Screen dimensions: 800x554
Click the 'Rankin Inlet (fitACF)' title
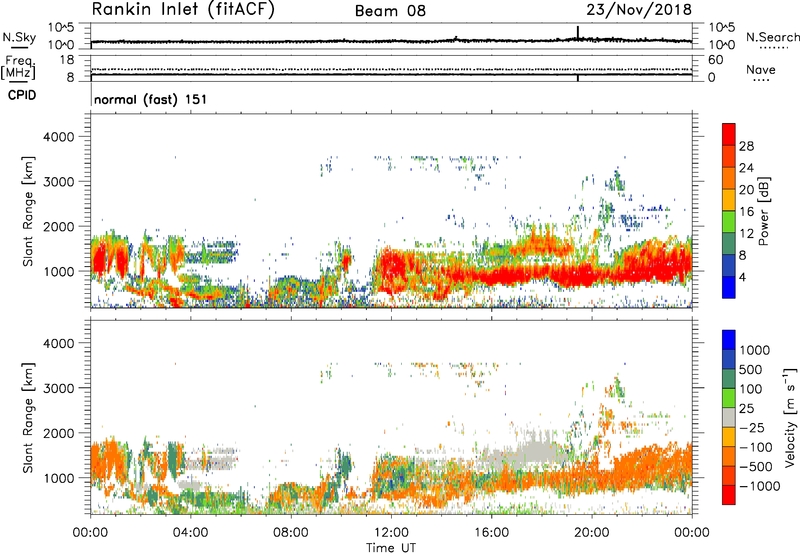[183, 9]
